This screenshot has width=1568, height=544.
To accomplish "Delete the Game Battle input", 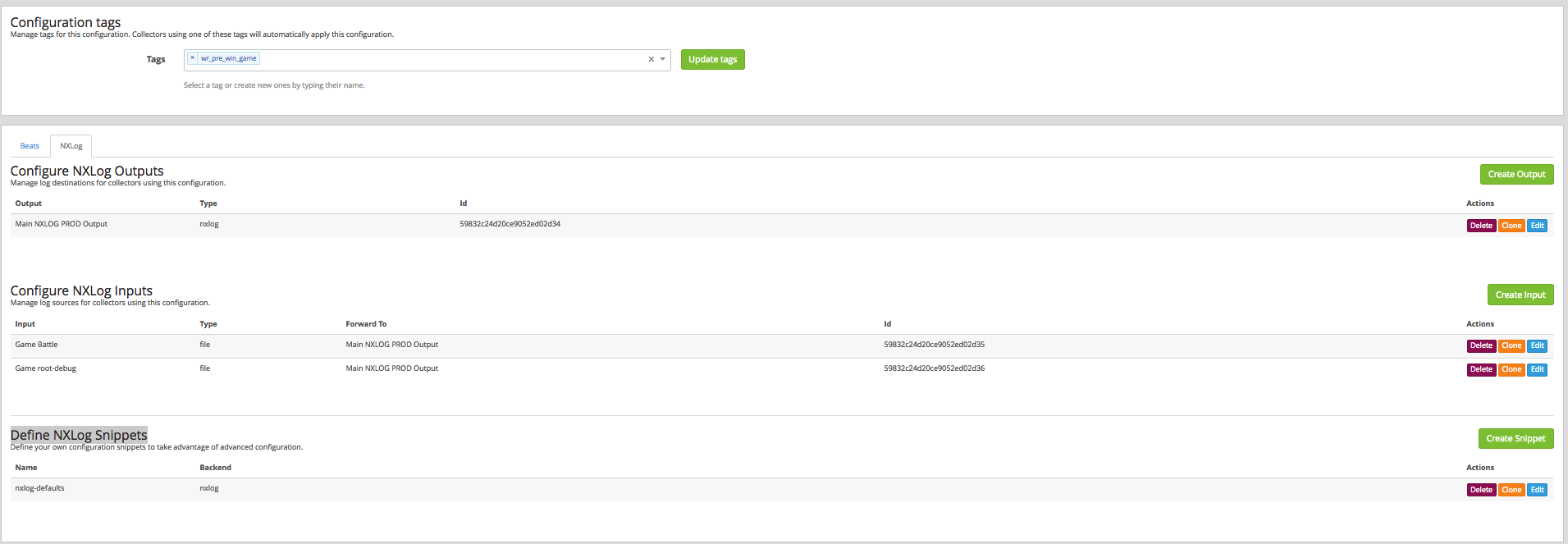I will click(x=1481, y=345).
